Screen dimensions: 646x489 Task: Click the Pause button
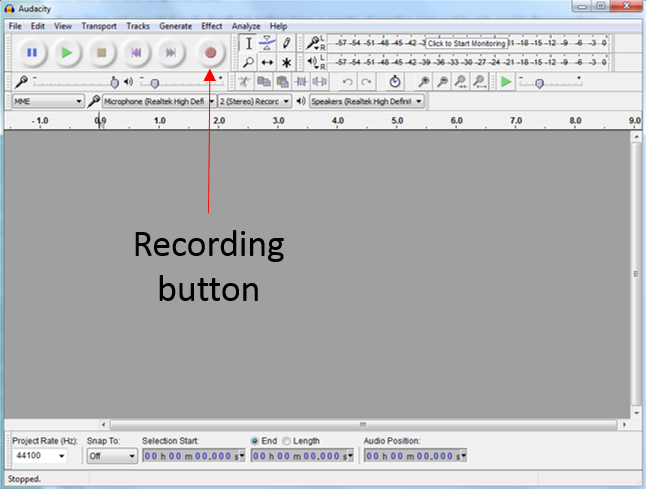point(31,52)
